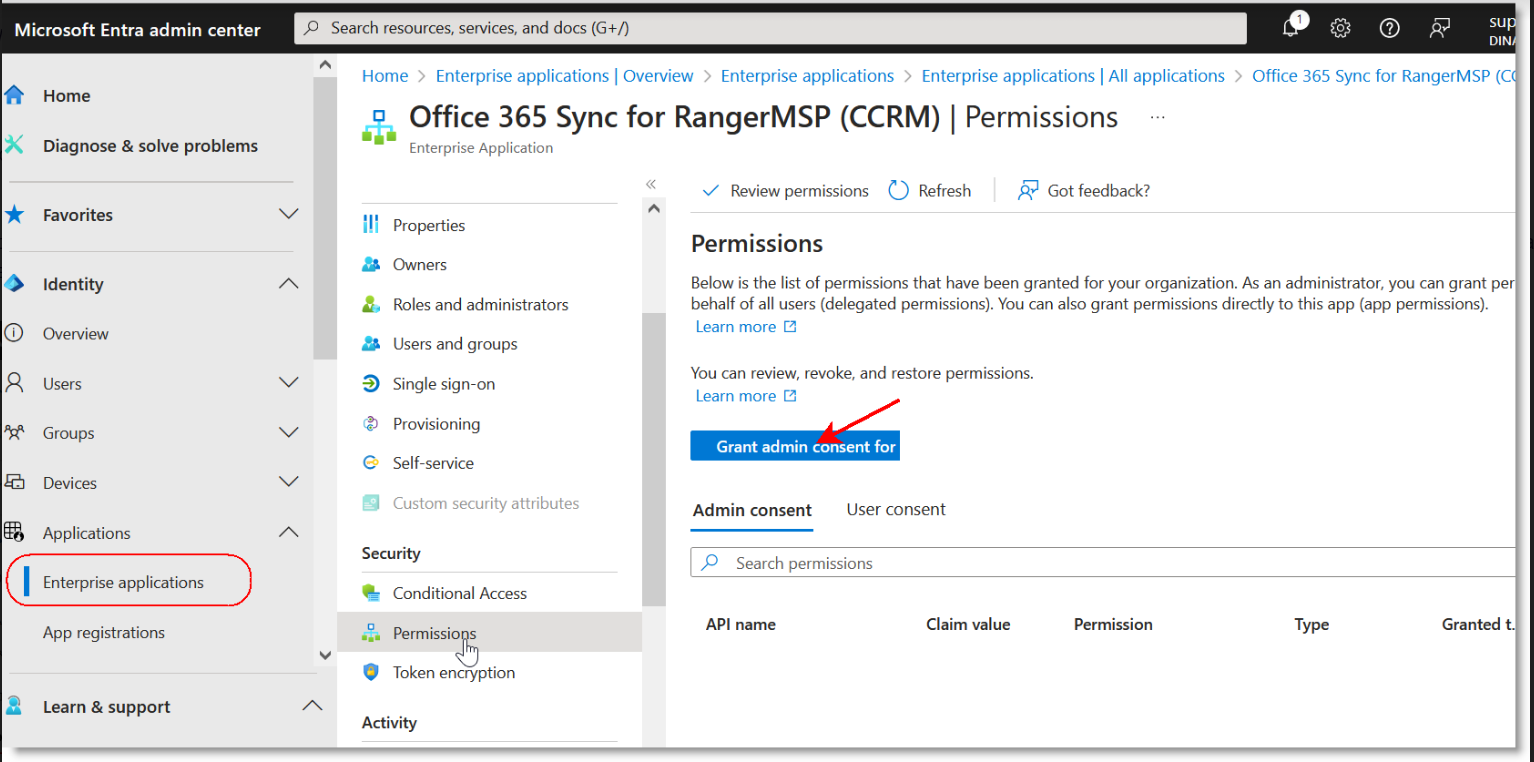Click the notifications bell icon
The height and width of the screenshot is (762, 1534).
[x=1291, y=28]
